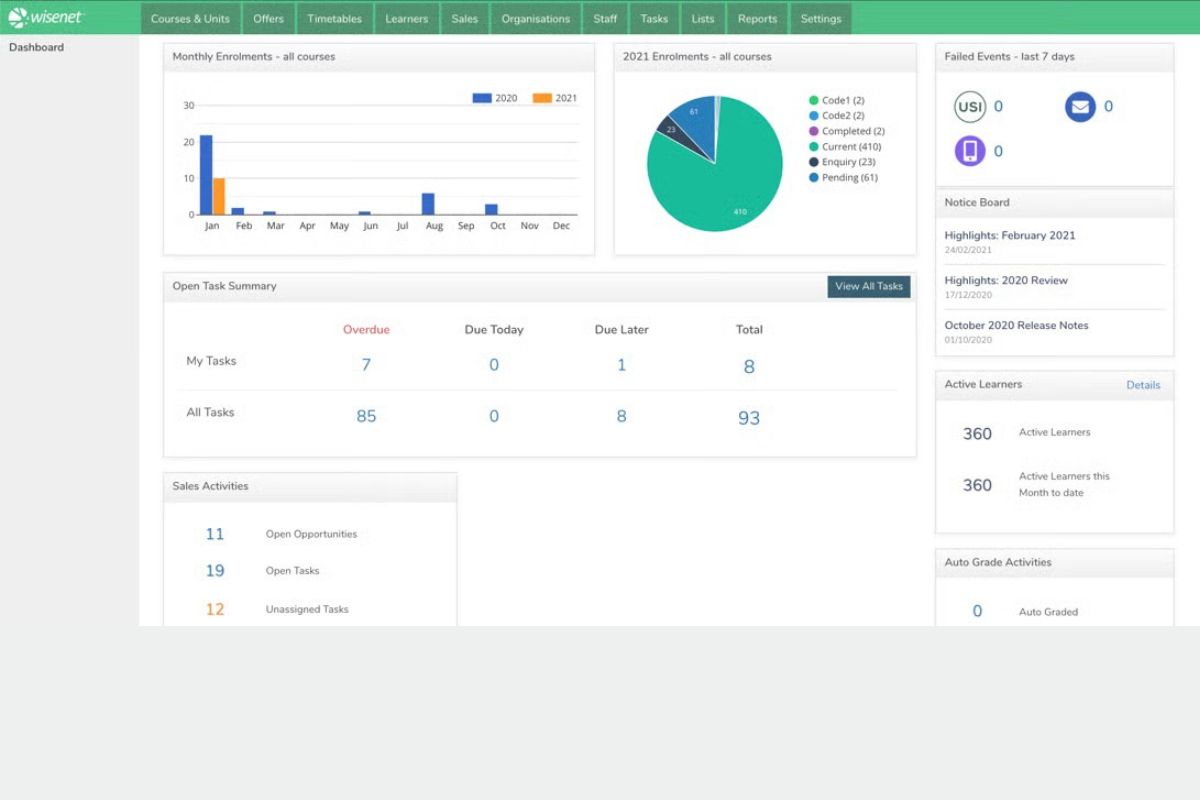This screenshot has width=1200, height=800.
Task: Click All Tasks Due Today count 0
Action: tap(494, 416)
